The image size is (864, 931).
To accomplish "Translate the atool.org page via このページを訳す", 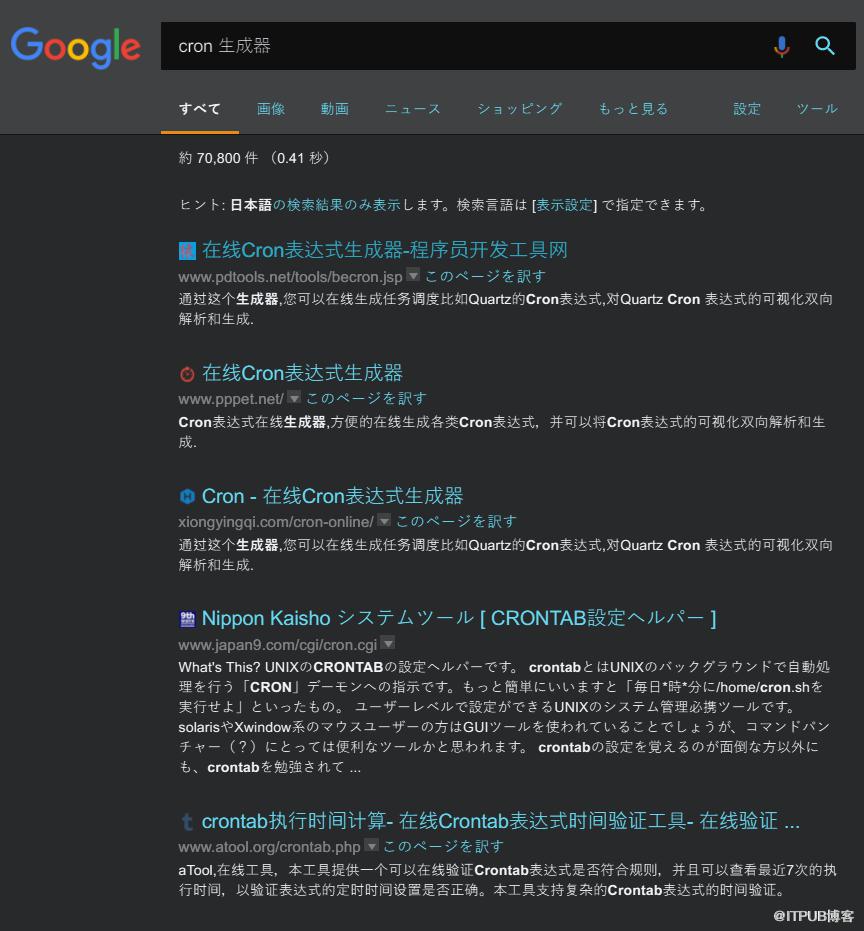I will pyautogui.click(x=443, y=847).
